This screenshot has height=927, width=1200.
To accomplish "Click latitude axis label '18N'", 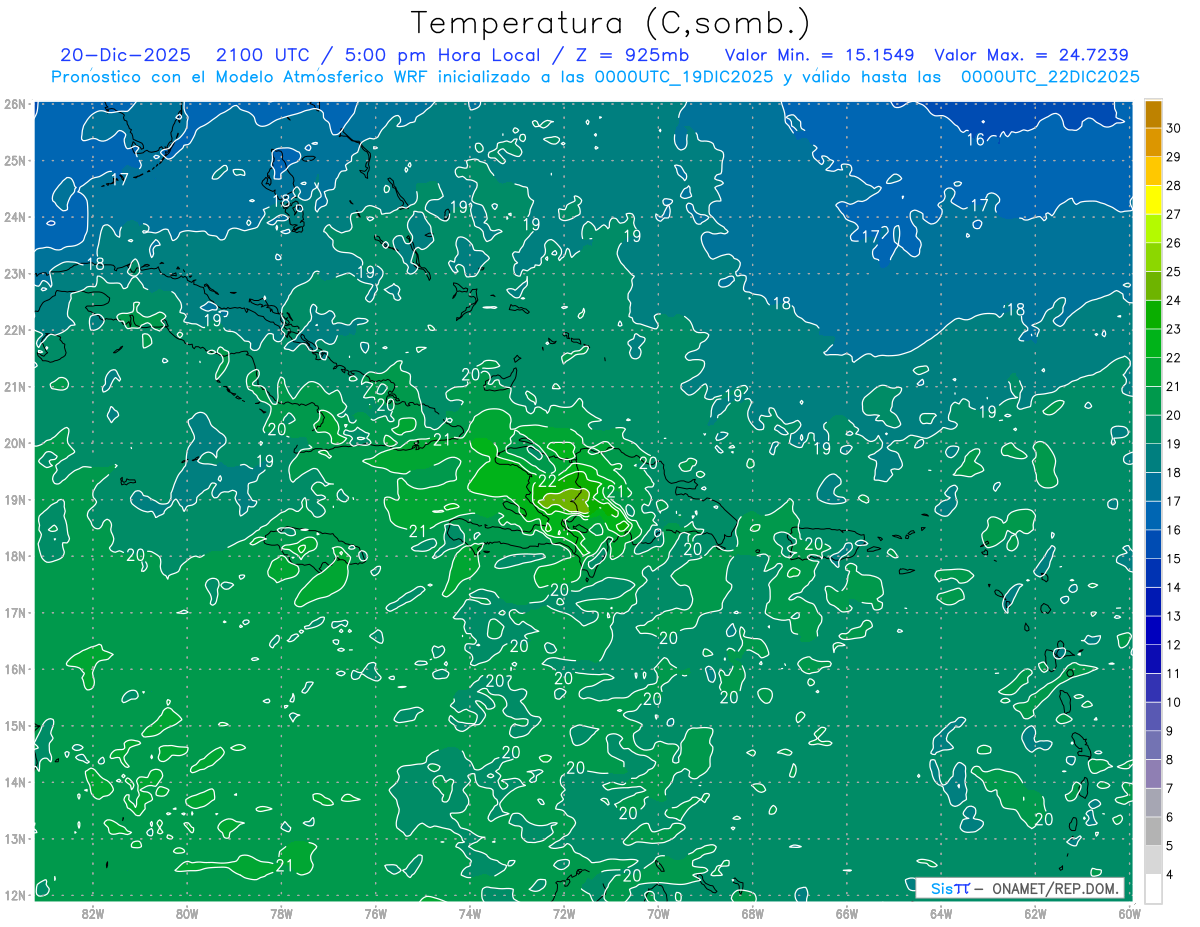I will pos(15,556).
